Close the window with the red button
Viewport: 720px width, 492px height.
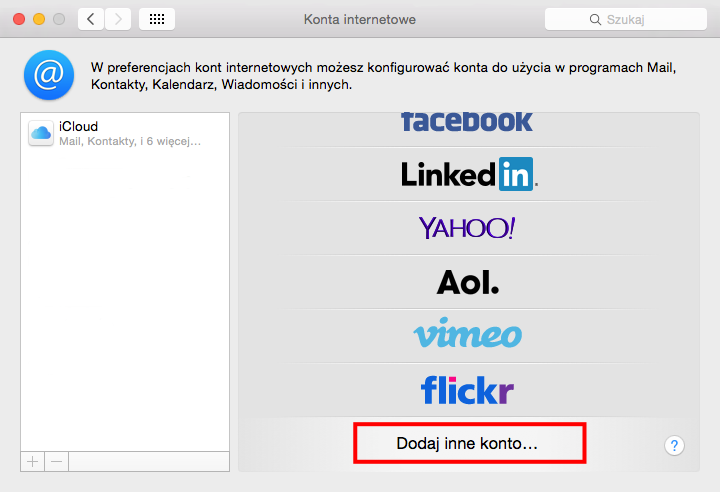(19, 19)
